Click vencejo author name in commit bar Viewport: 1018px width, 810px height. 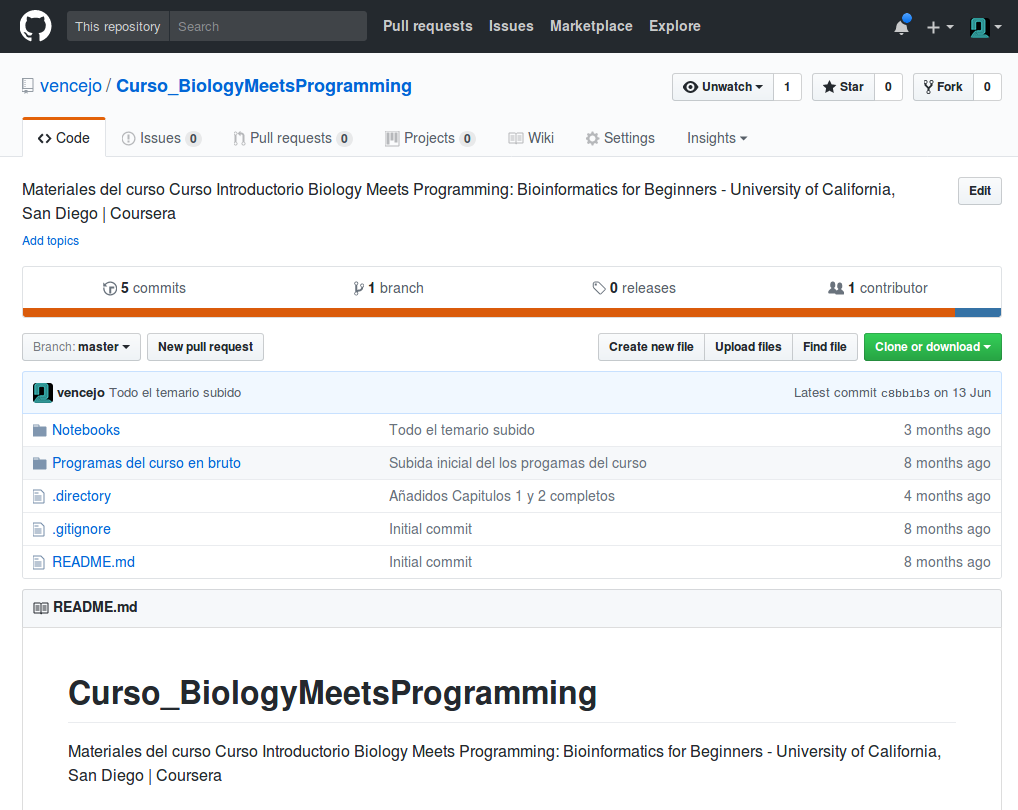pos(81,393)
